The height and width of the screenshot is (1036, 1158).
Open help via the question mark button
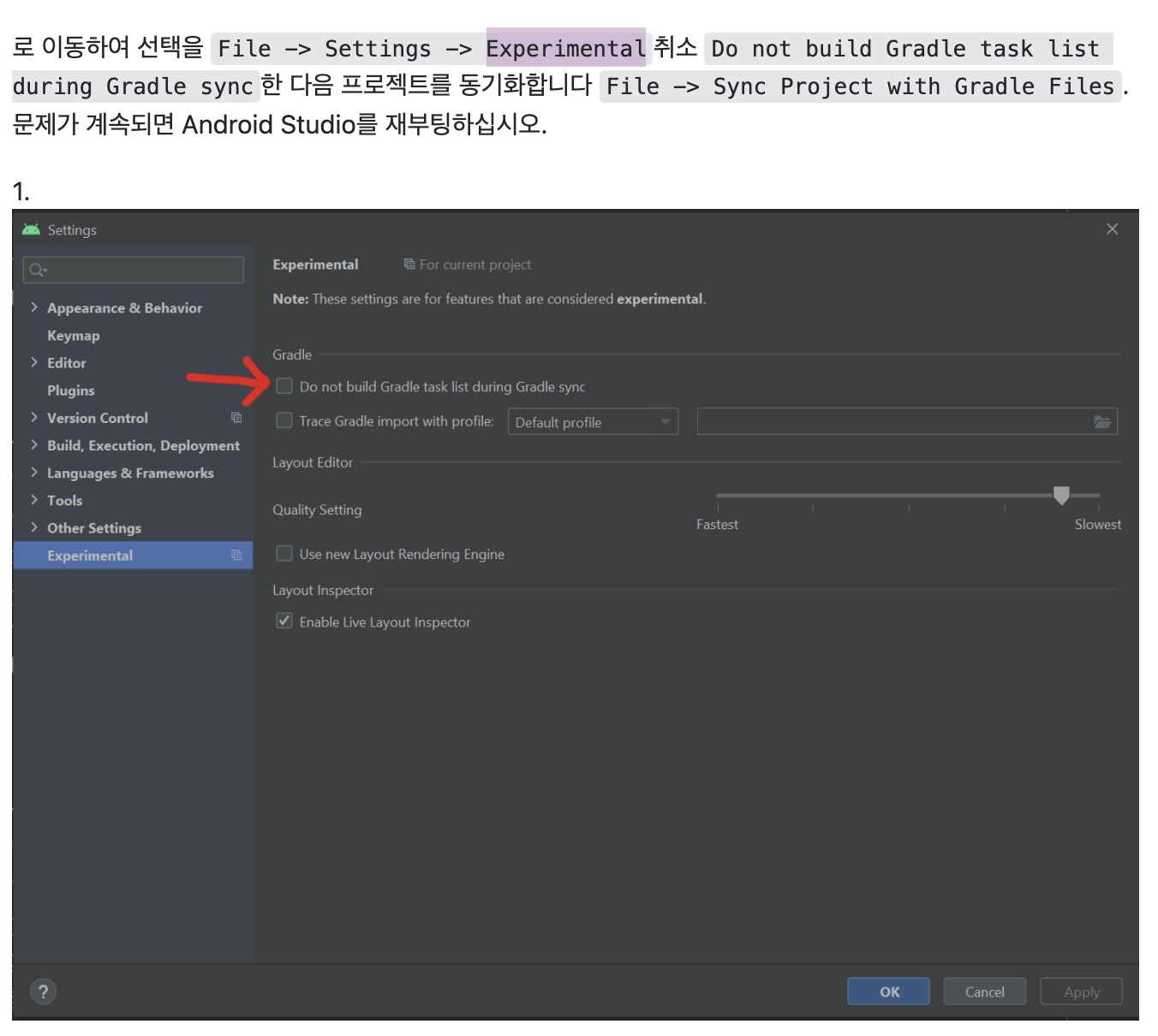click(43, 991)
